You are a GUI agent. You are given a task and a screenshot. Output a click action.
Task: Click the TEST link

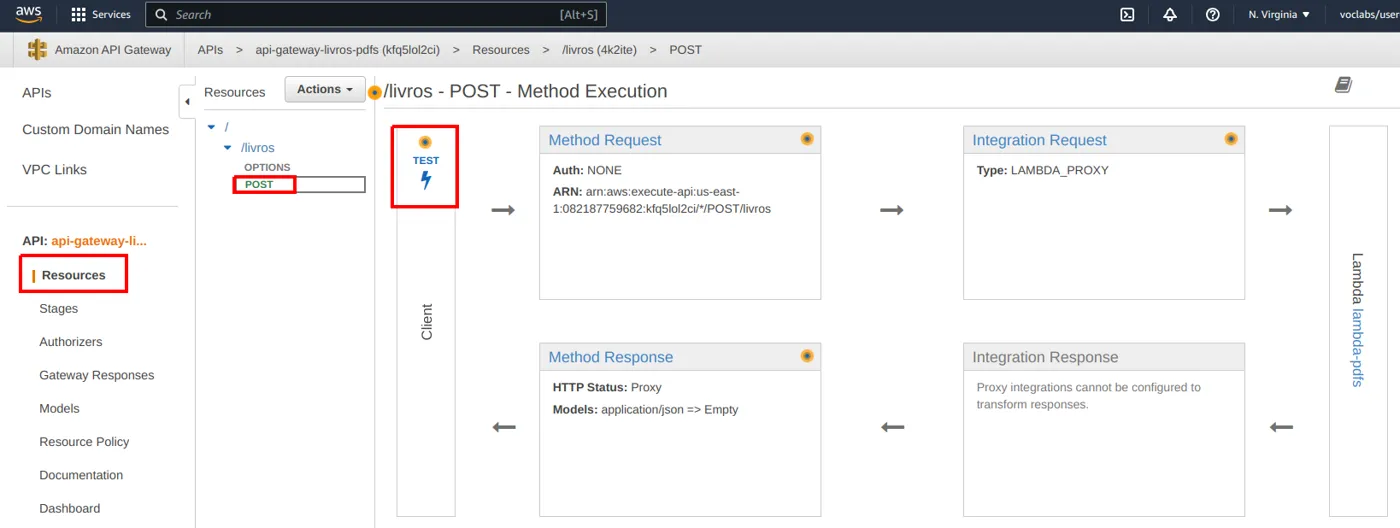click(426, 160)
